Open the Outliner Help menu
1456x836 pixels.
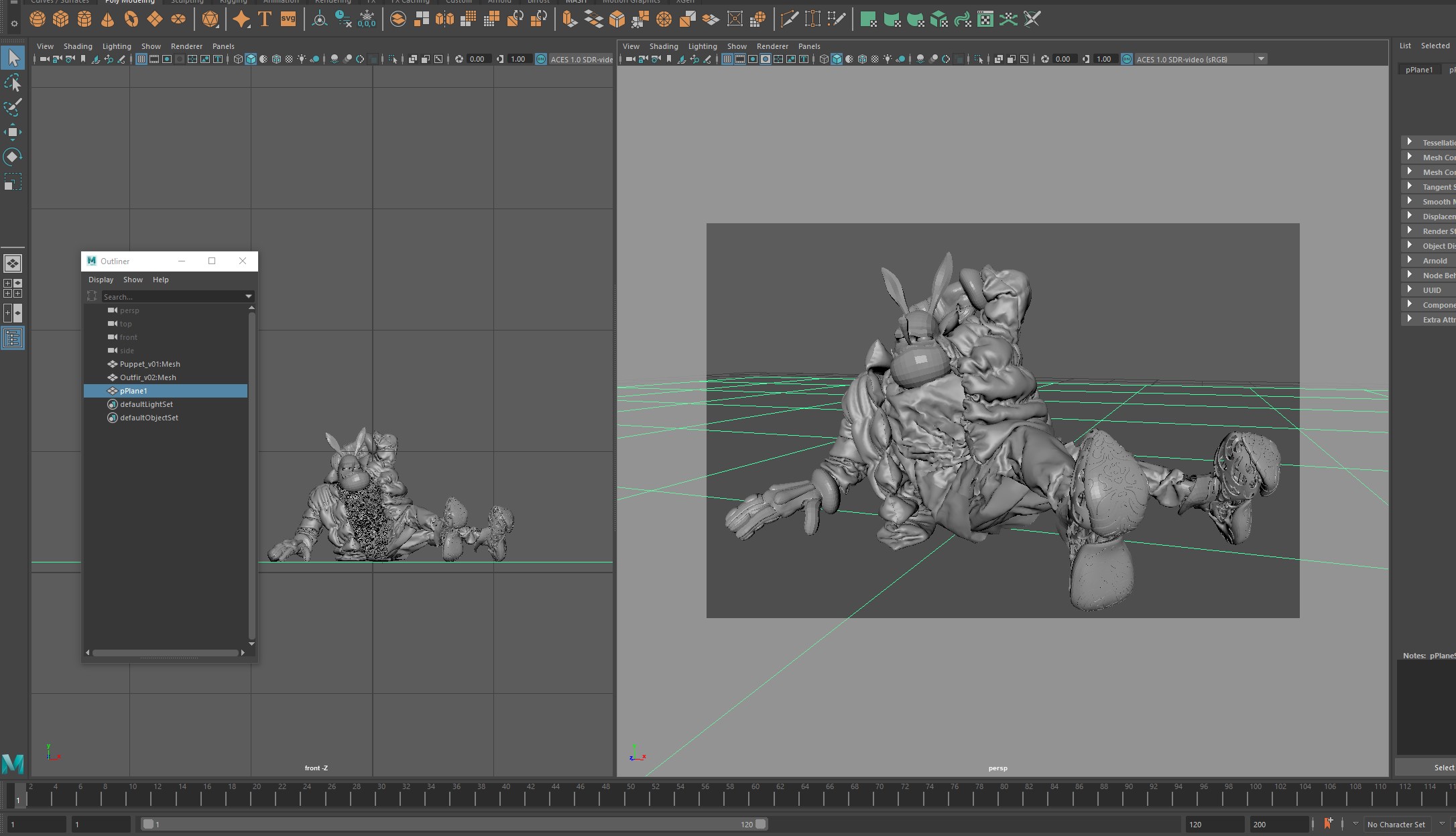(x=161, y=280)
